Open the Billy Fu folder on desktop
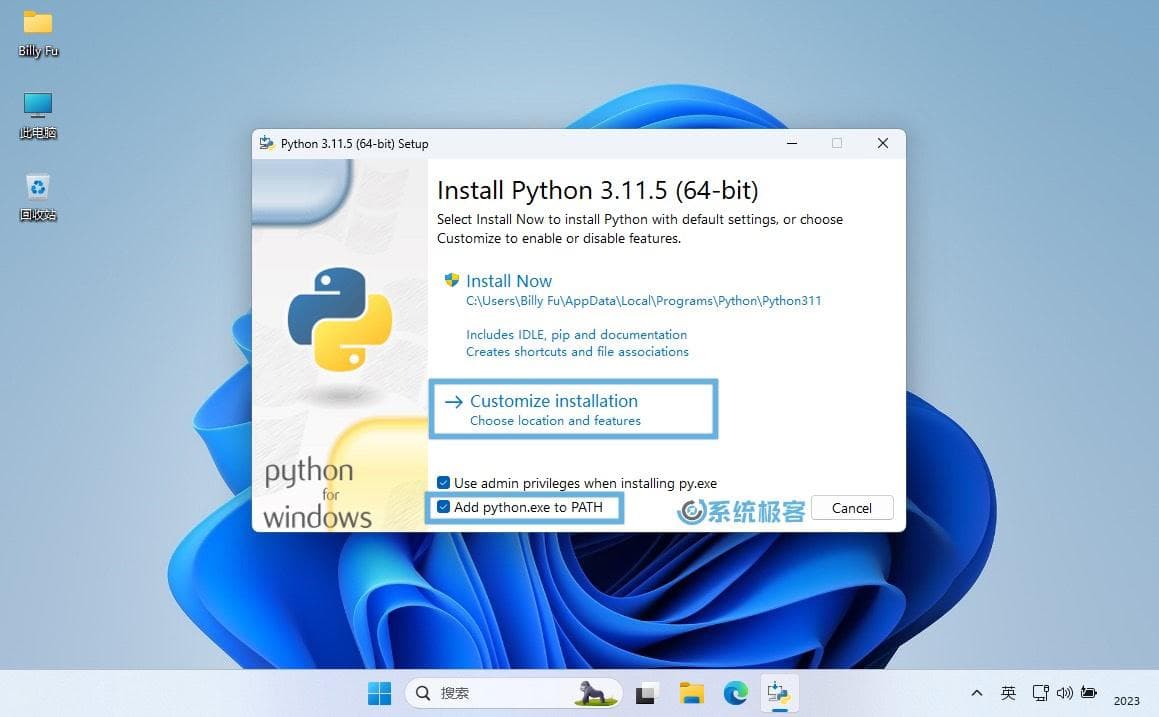 tap(38, 34)
